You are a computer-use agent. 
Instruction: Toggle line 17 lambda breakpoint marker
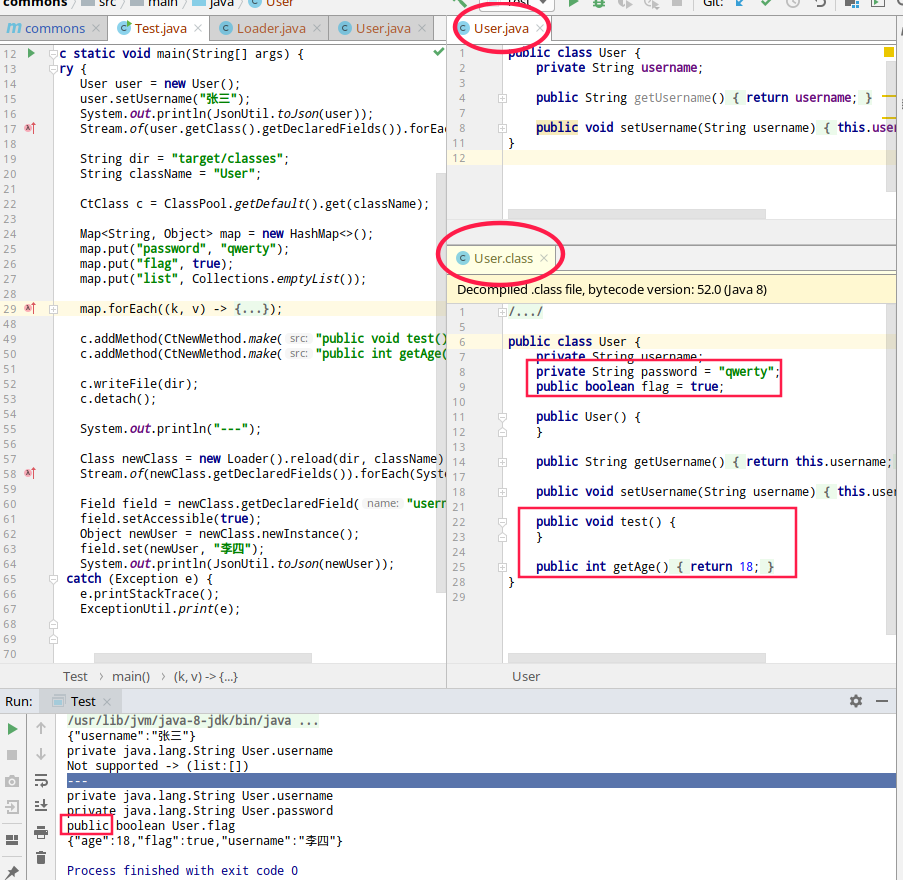coord(30,128)
